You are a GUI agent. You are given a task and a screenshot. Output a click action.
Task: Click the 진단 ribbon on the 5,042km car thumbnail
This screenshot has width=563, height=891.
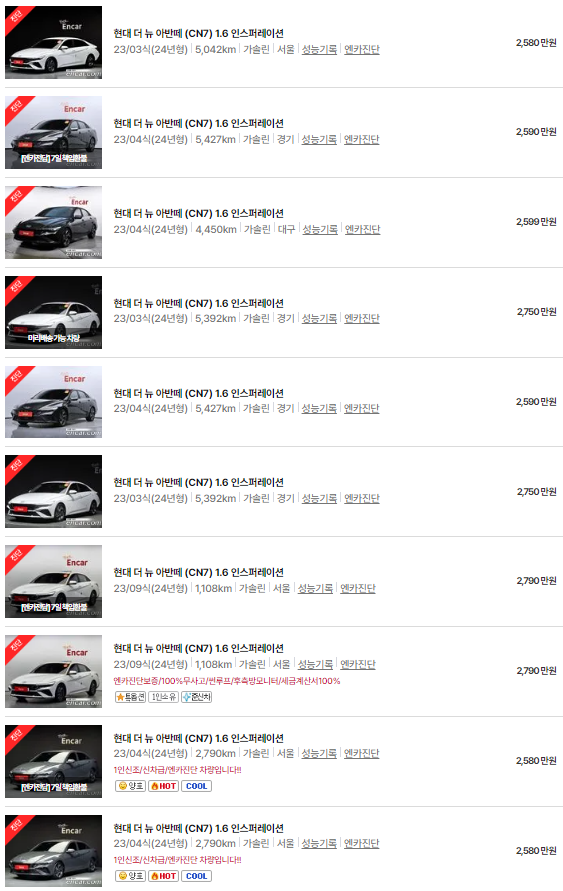click(x=17, y=17)
